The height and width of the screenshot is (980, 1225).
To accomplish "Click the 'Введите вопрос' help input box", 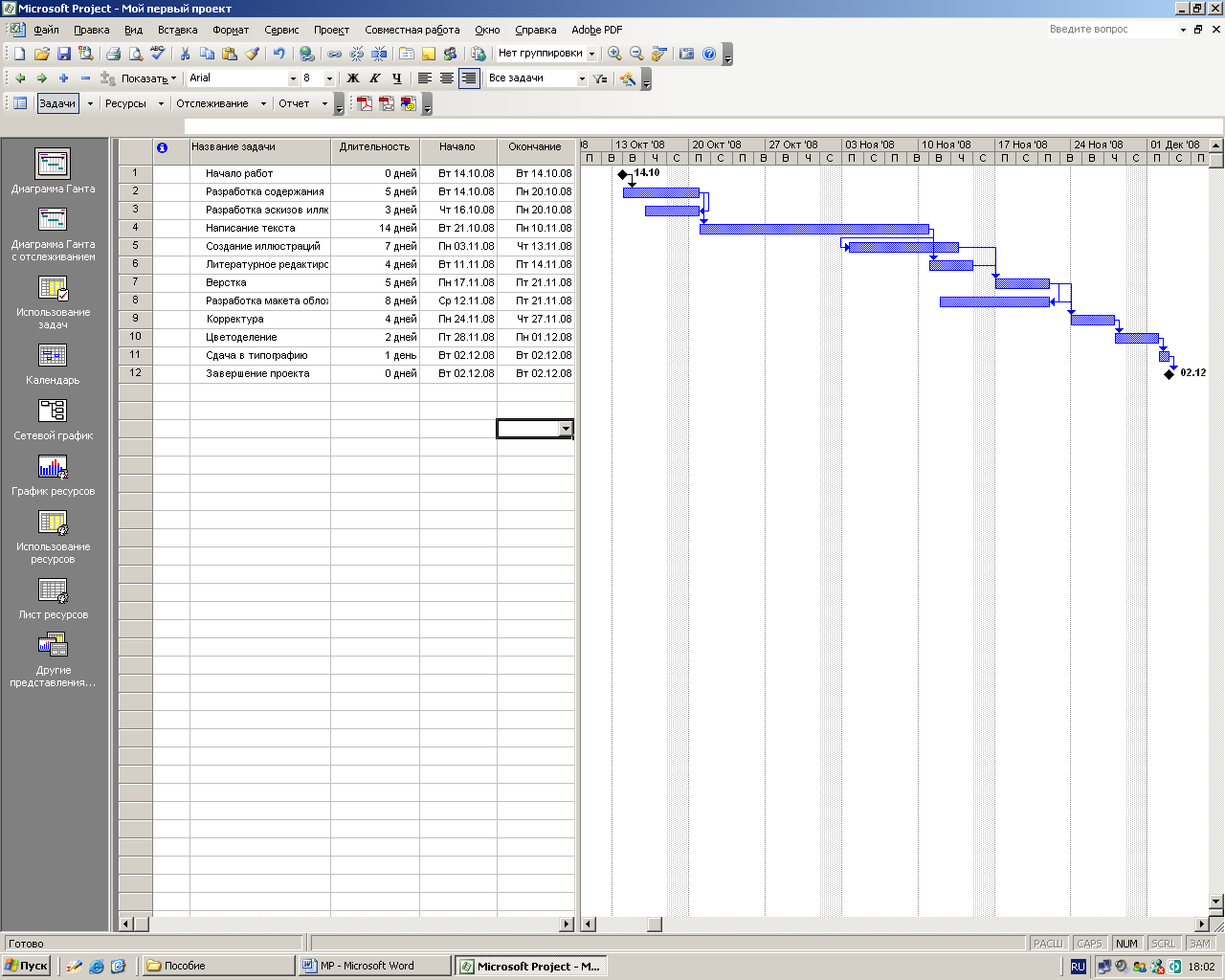I will tap(1110, 30).
